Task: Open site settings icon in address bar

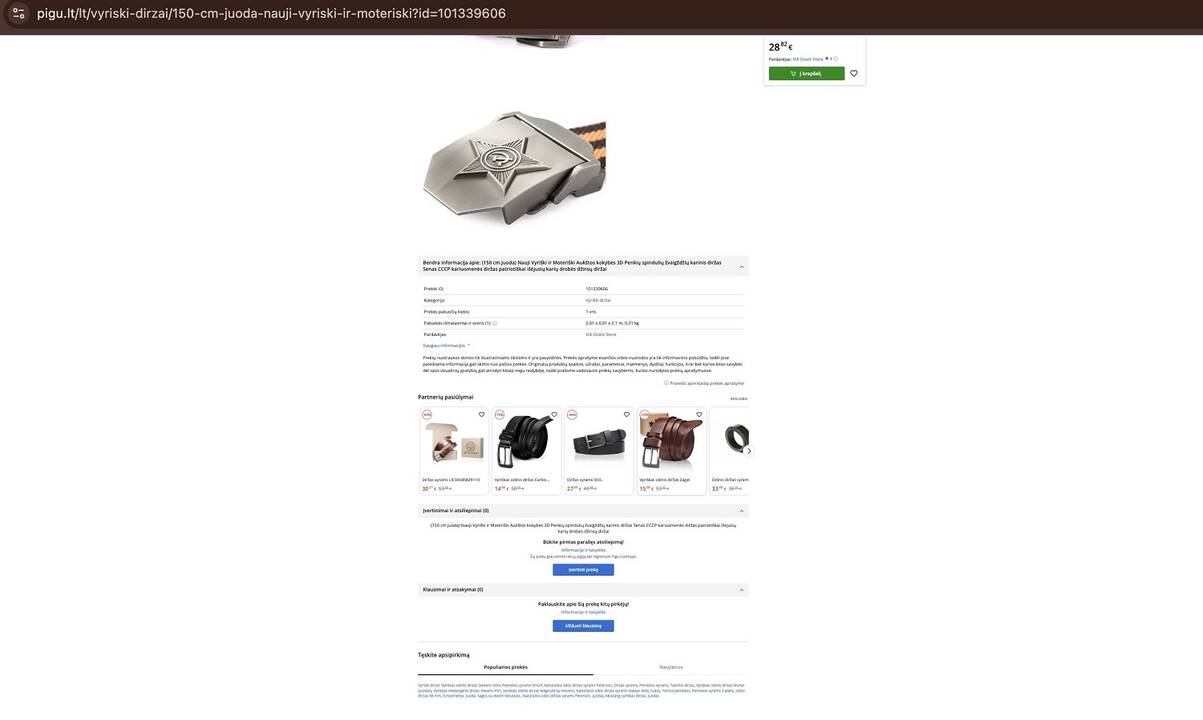Action: (18, 13)
